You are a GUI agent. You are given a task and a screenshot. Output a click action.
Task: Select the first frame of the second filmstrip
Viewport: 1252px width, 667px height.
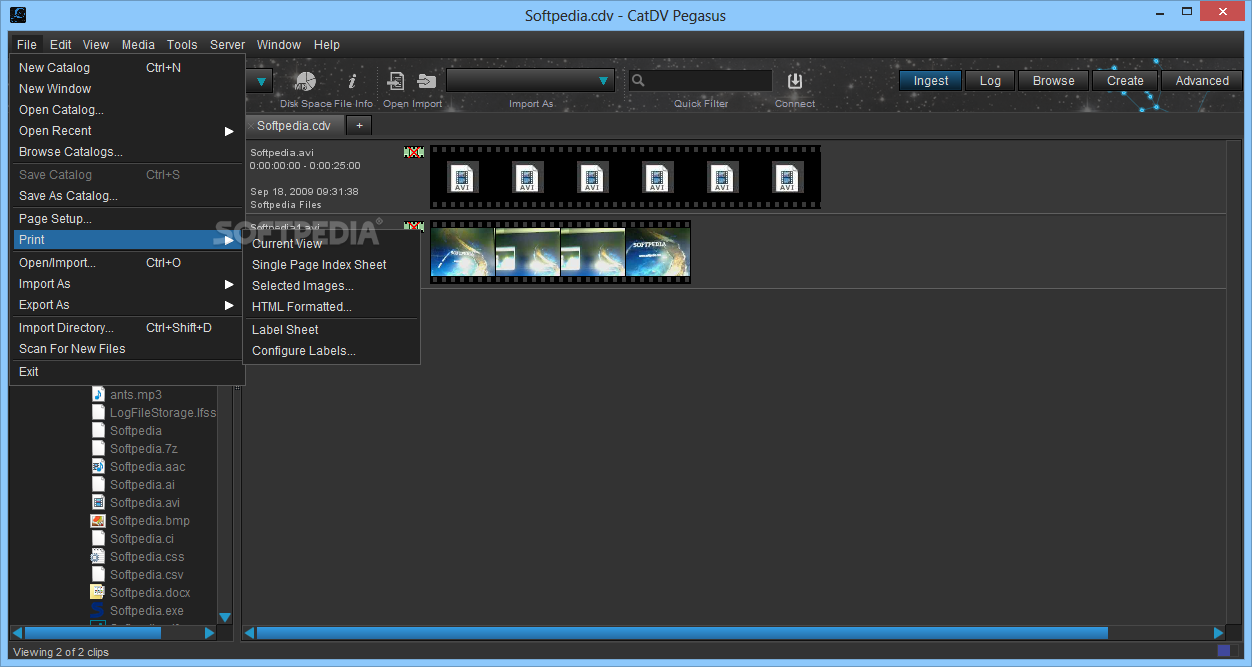463,252
